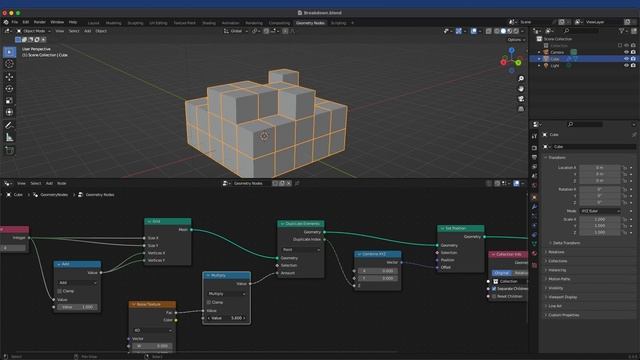Open Global transform orientation dropdown
Screen dimensions: 640x360
tap(236, 31)
